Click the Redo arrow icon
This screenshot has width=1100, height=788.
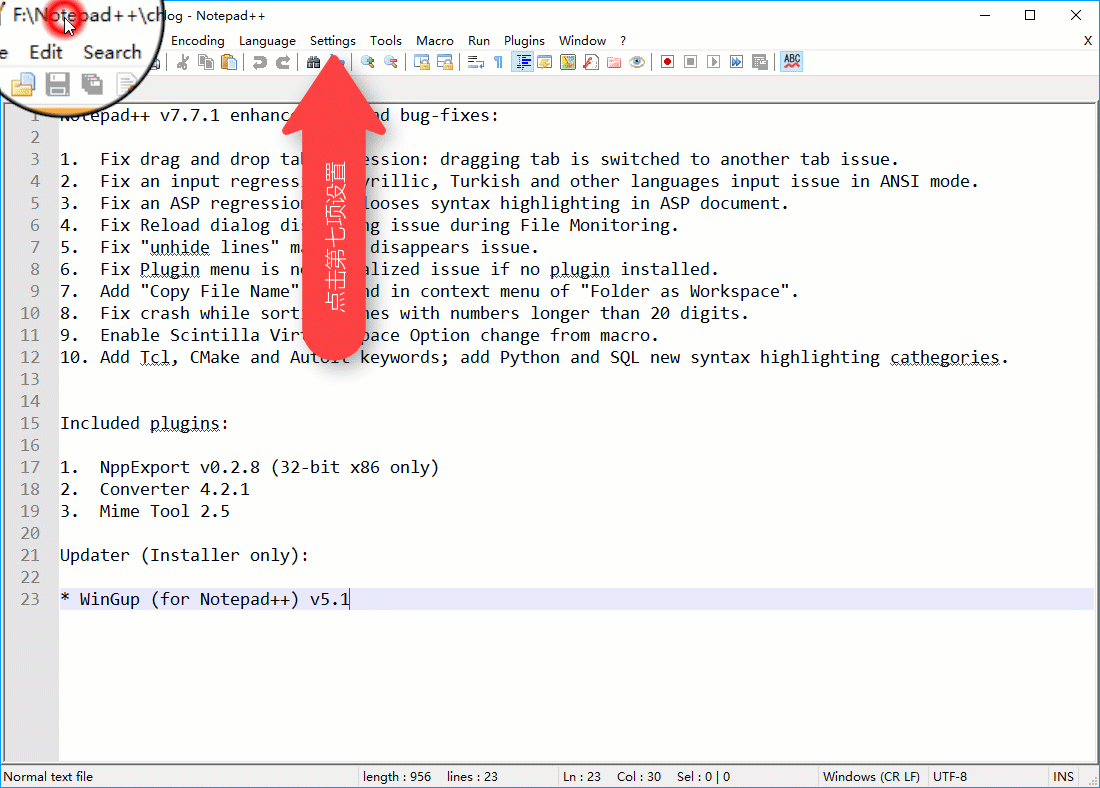click(x=283, y=62)
